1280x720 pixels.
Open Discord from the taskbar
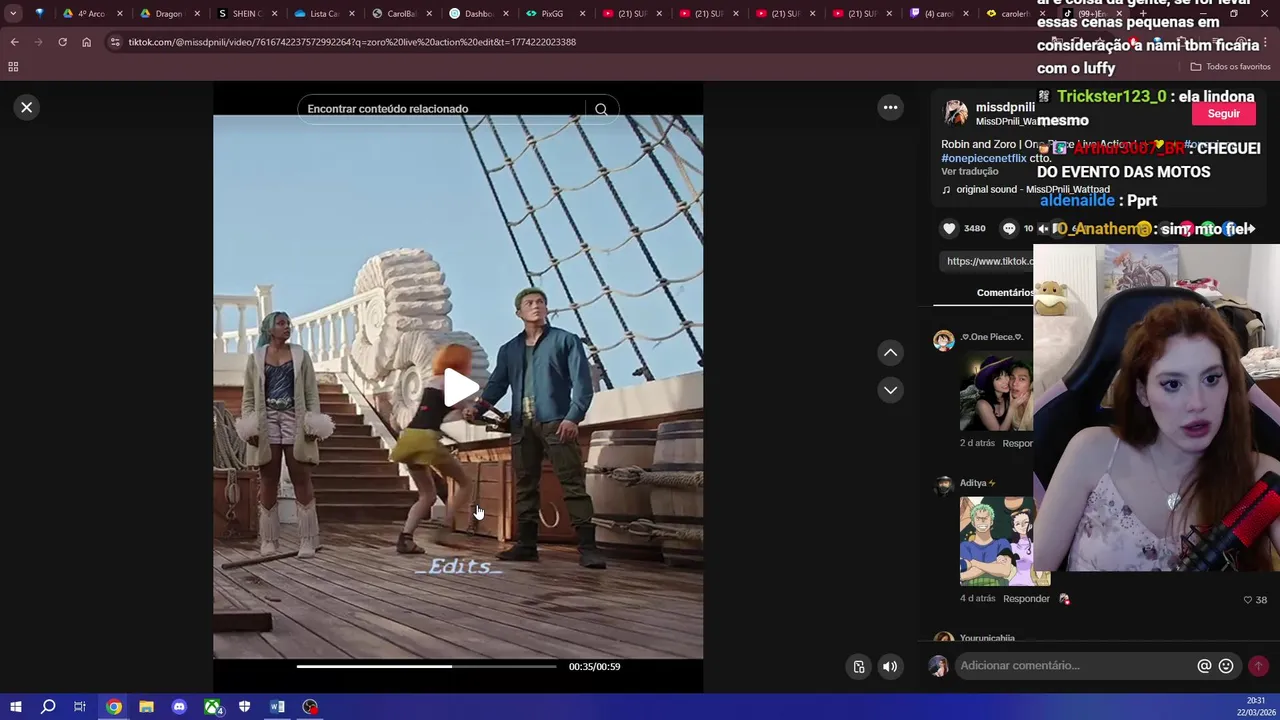179,707
